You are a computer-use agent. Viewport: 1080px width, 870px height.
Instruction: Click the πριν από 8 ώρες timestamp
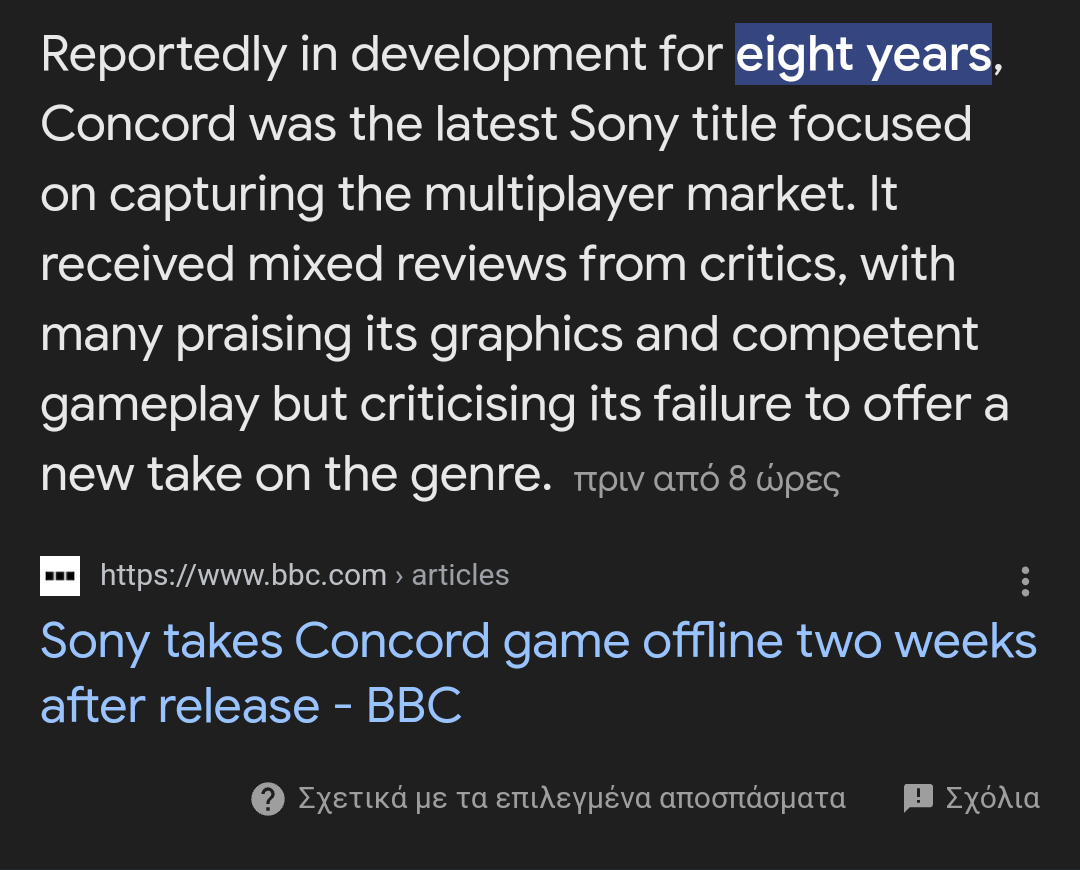tap(707, 479)
